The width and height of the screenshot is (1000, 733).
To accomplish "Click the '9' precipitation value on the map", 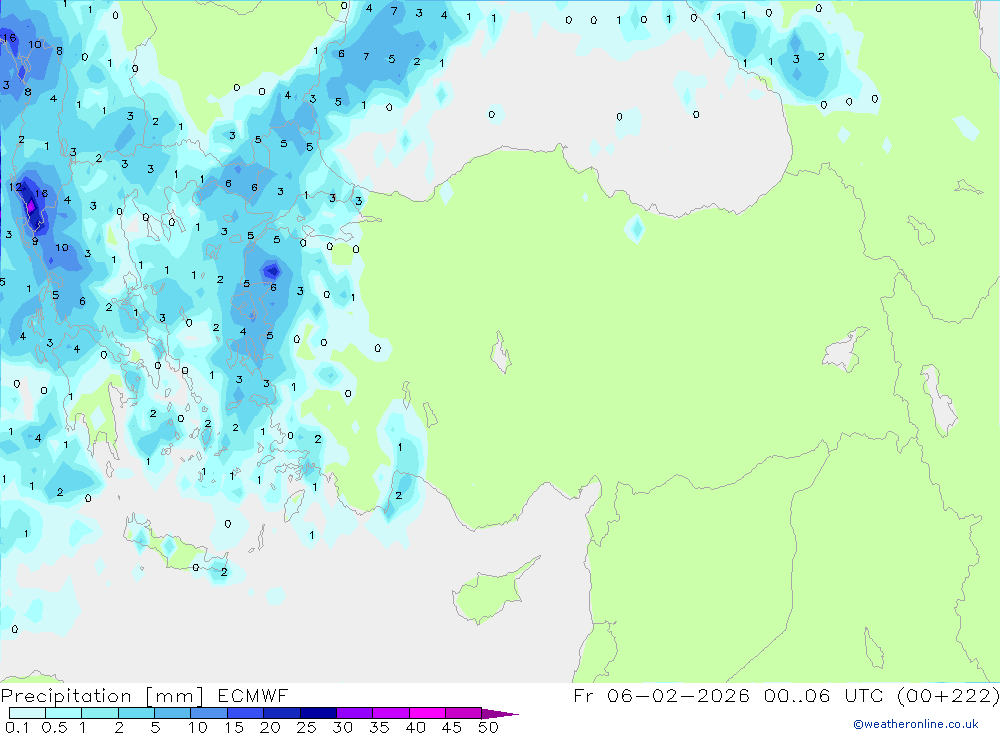I will pos(35,241).
